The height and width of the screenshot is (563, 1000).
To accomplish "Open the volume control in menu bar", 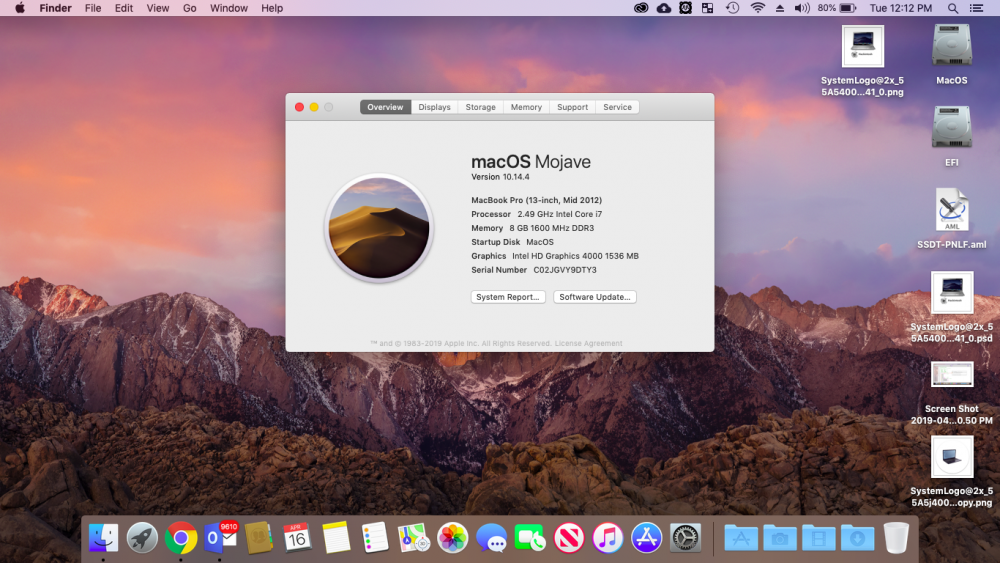I will 802,8.
